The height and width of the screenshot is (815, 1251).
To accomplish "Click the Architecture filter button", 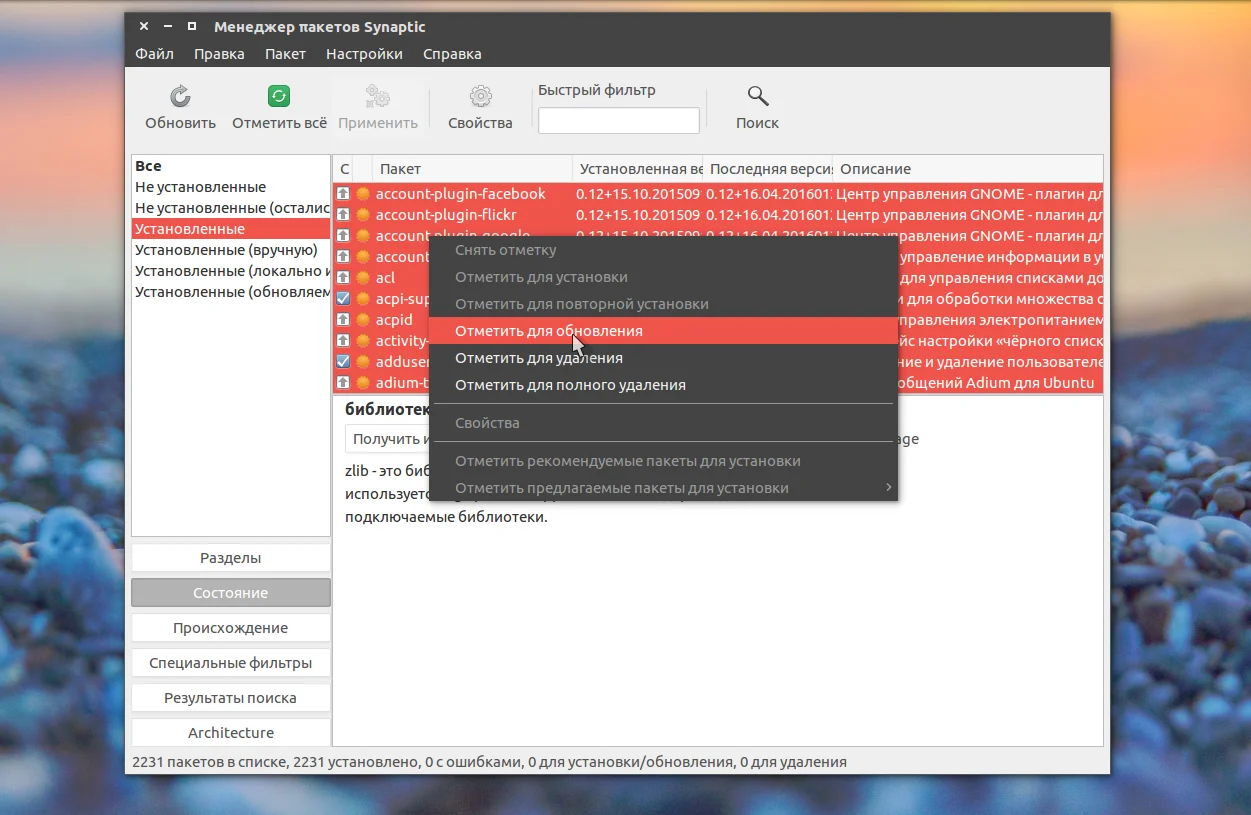I will (x=231, y=733).
